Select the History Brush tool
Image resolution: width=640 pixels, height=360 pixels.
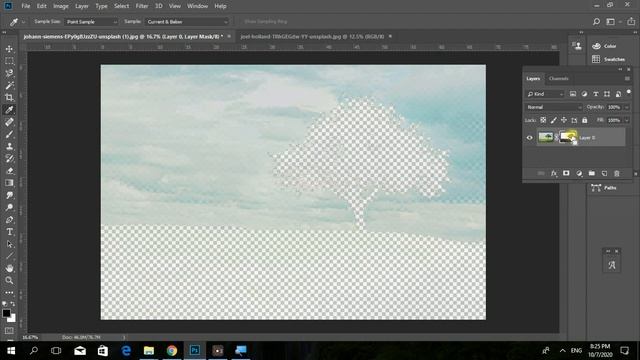click(9, 158)
